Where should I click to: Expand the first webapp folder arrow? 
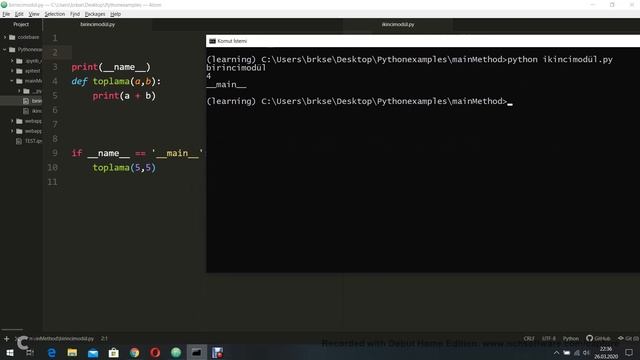[12, 121]
